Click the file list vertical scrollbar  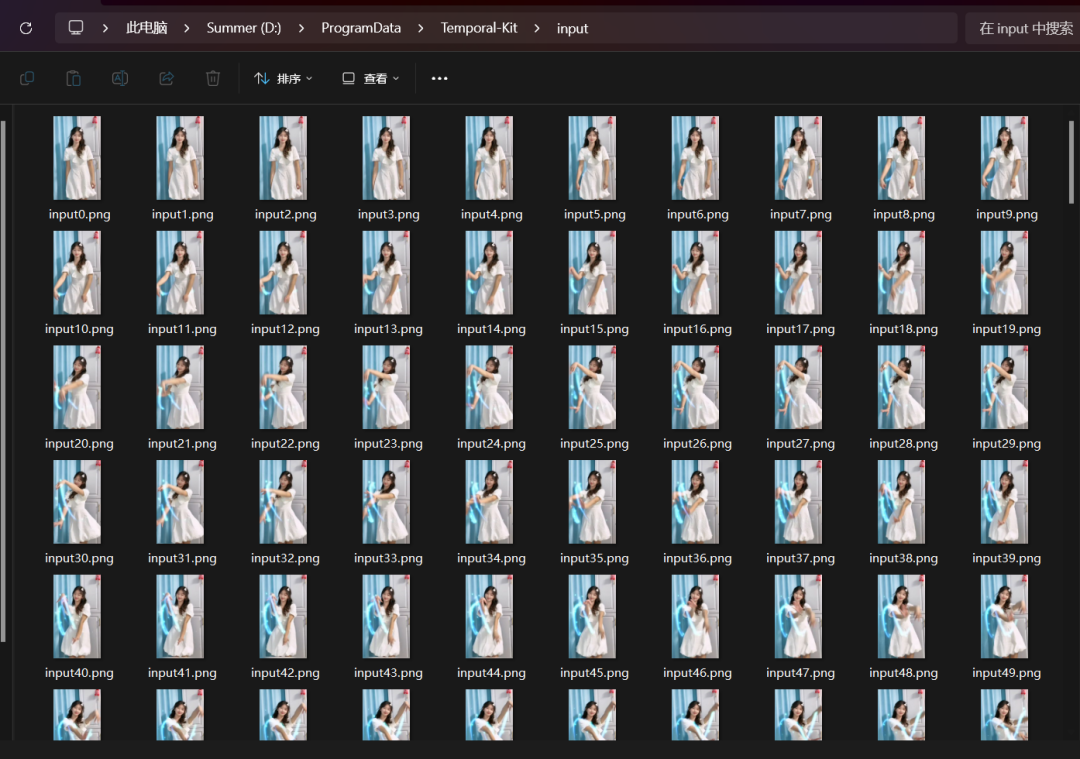pyautogui.click(x=1071, y=161)
